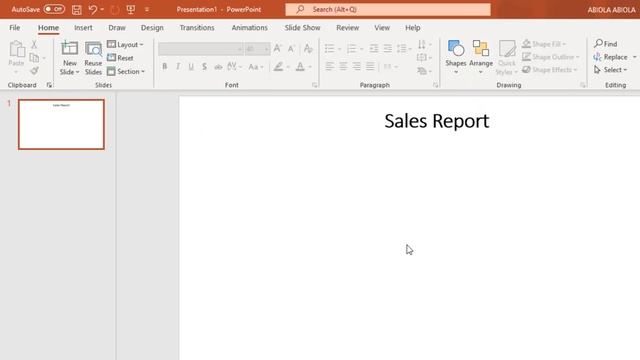The height and width of the screenshot is (360, 640).
Task: Click the Find button
Action: [x=606, y=44]
